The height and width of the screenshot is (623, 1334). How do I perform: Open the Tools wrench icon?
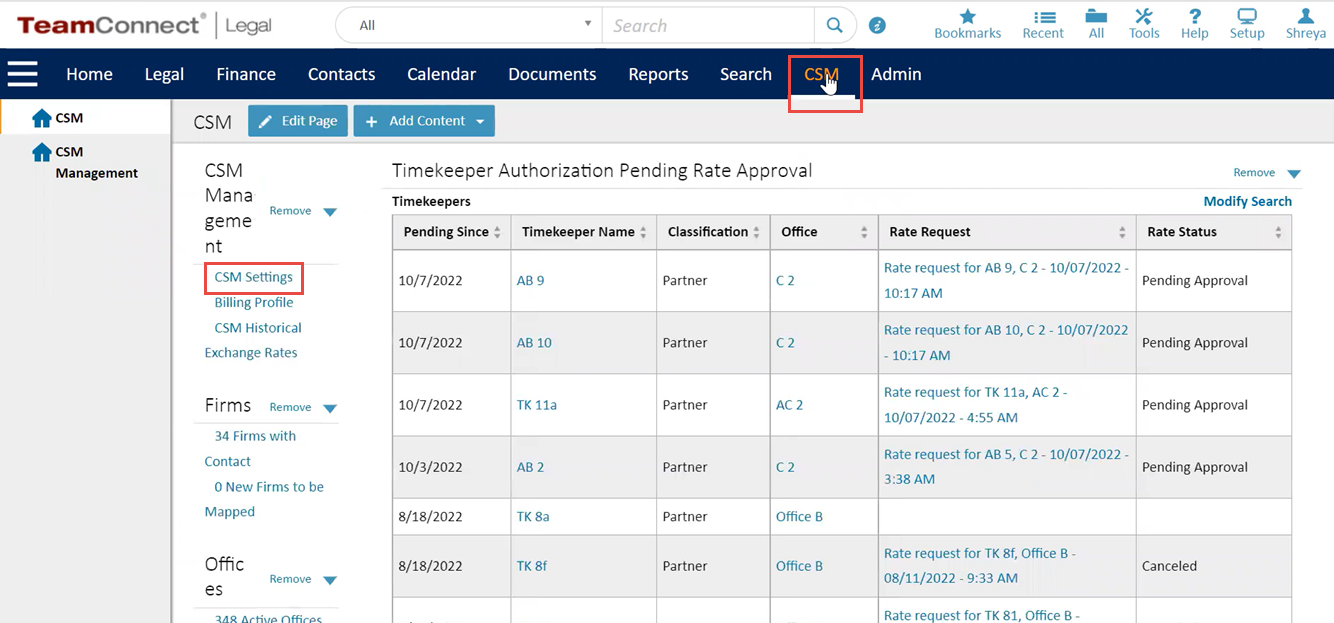(1144, 17)
